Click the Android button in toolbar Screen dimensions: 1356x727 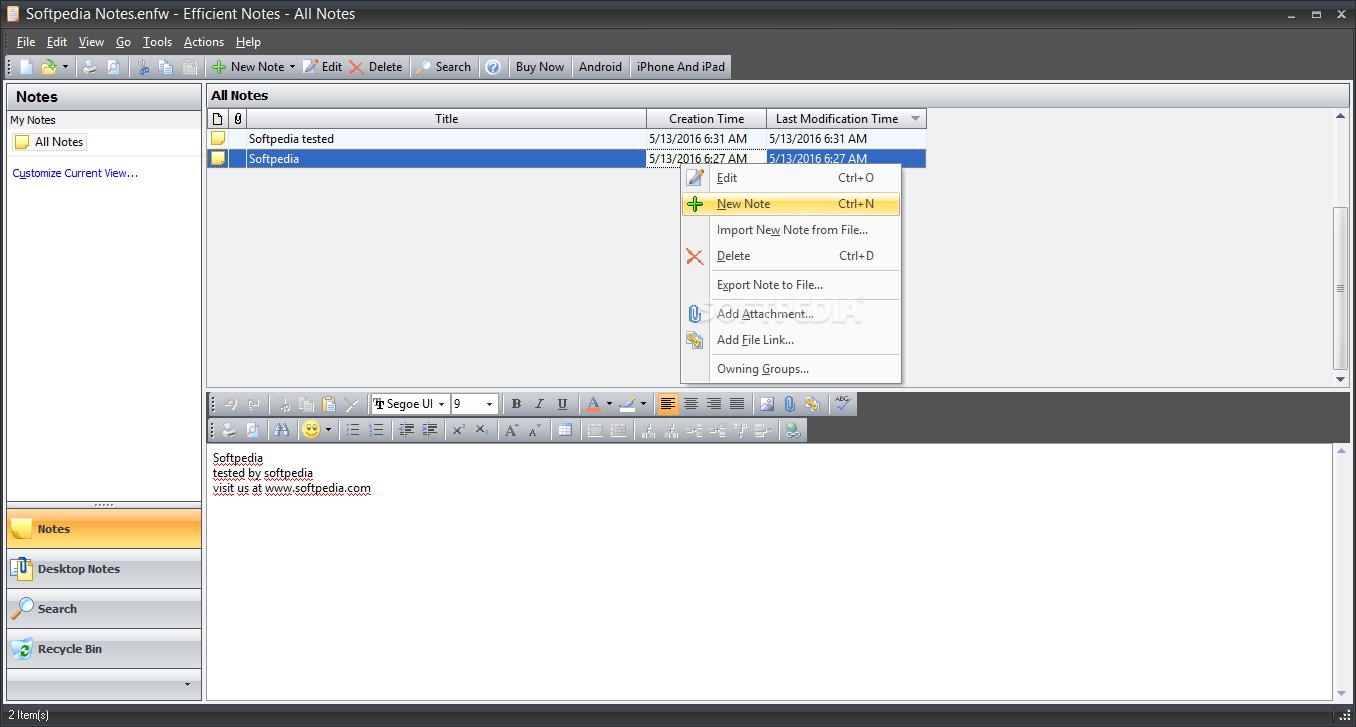tap(601, 67)
